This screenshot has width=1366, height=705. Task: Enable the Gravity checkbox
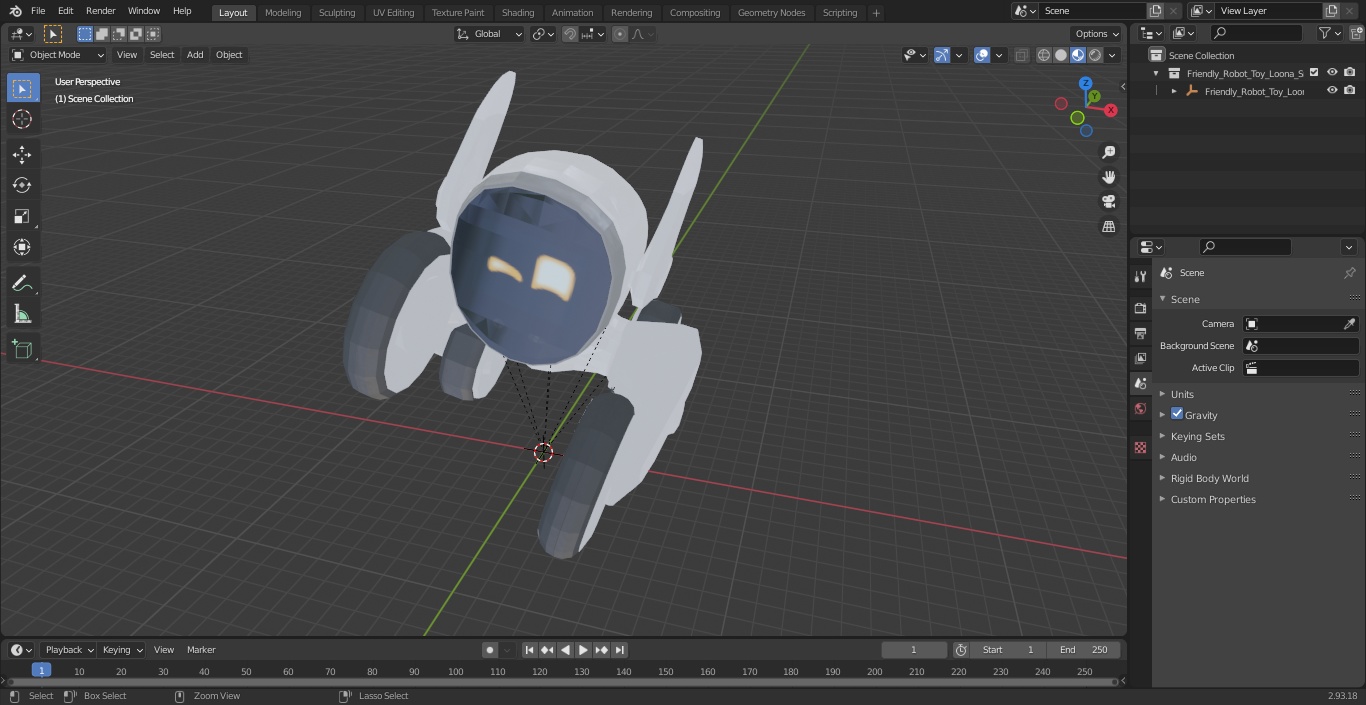(x=1177, y=414)
